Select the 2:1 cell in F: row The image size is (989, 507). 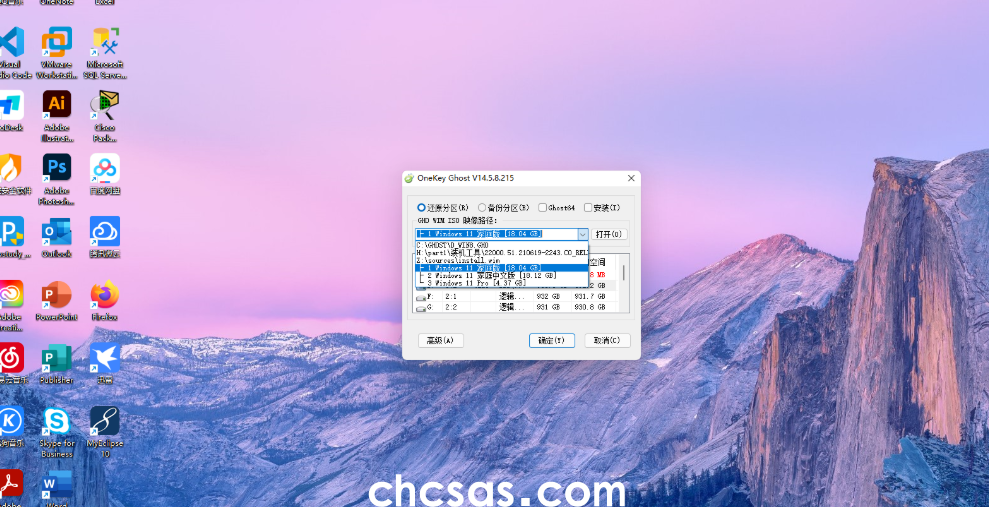click(x=451, y=296)
